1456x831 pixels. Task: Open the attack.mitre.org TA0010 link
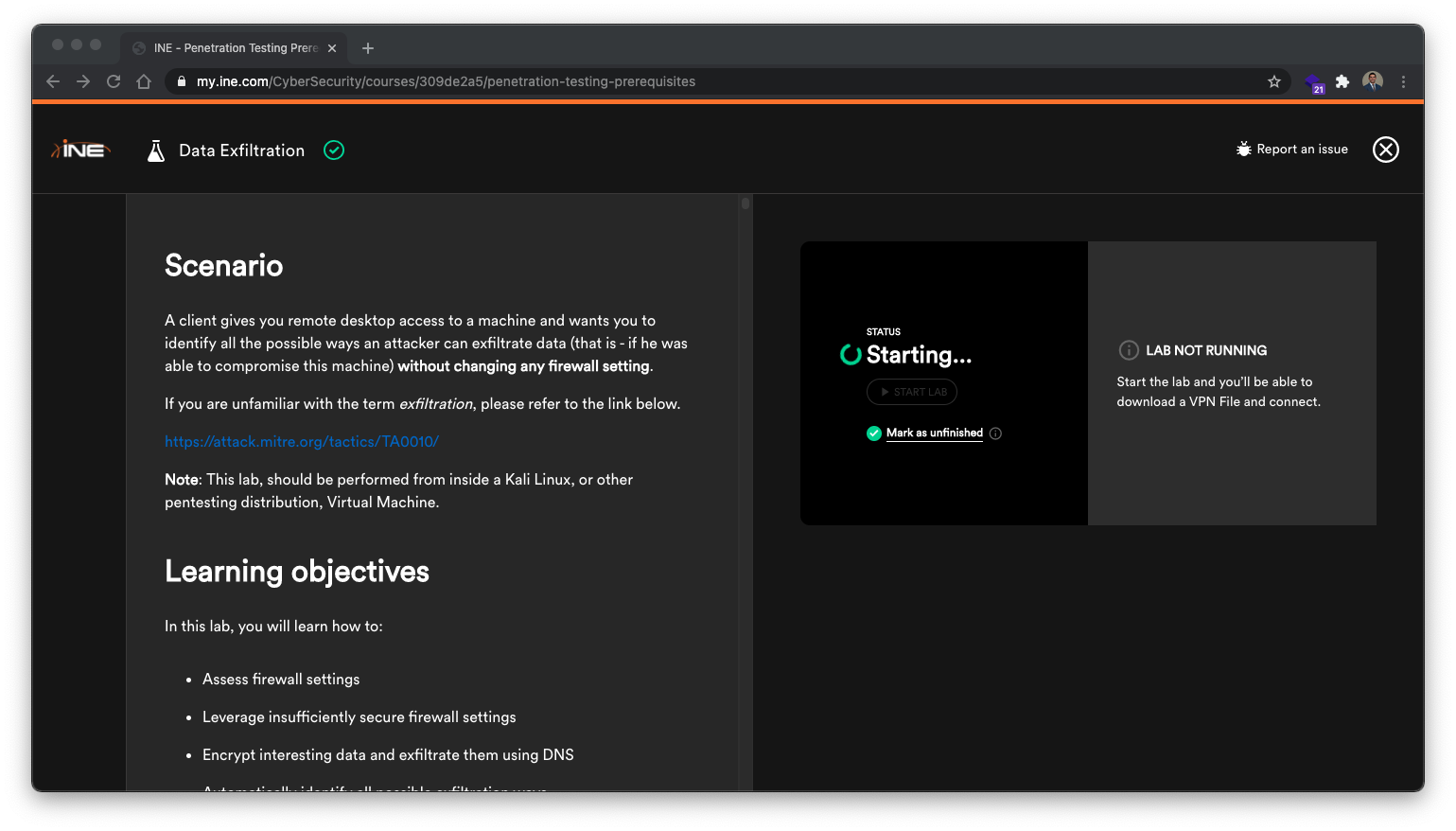point(302,441)
